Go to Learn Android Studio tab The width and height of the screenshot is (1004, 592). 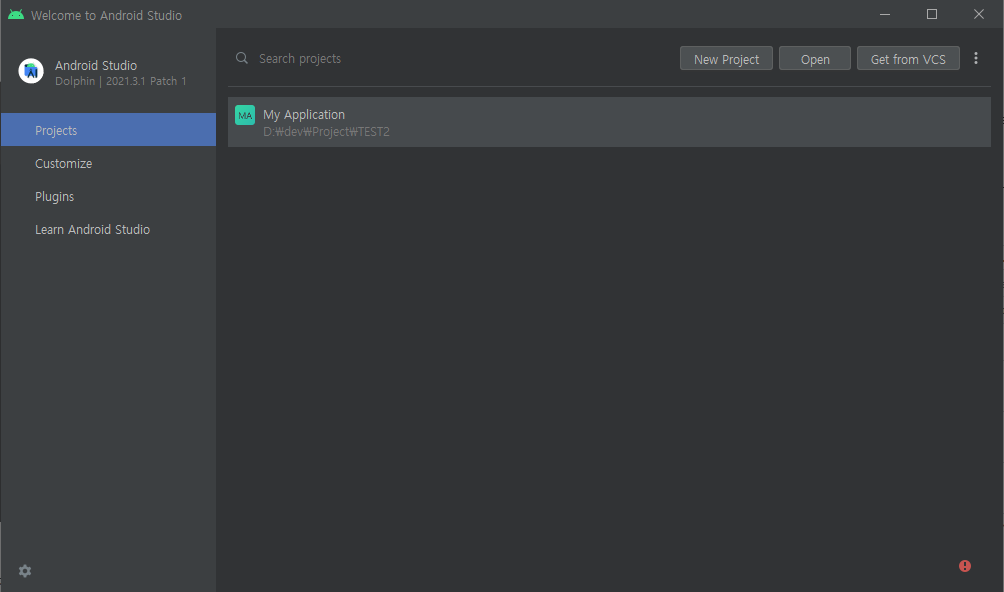[x=108, y=229]
